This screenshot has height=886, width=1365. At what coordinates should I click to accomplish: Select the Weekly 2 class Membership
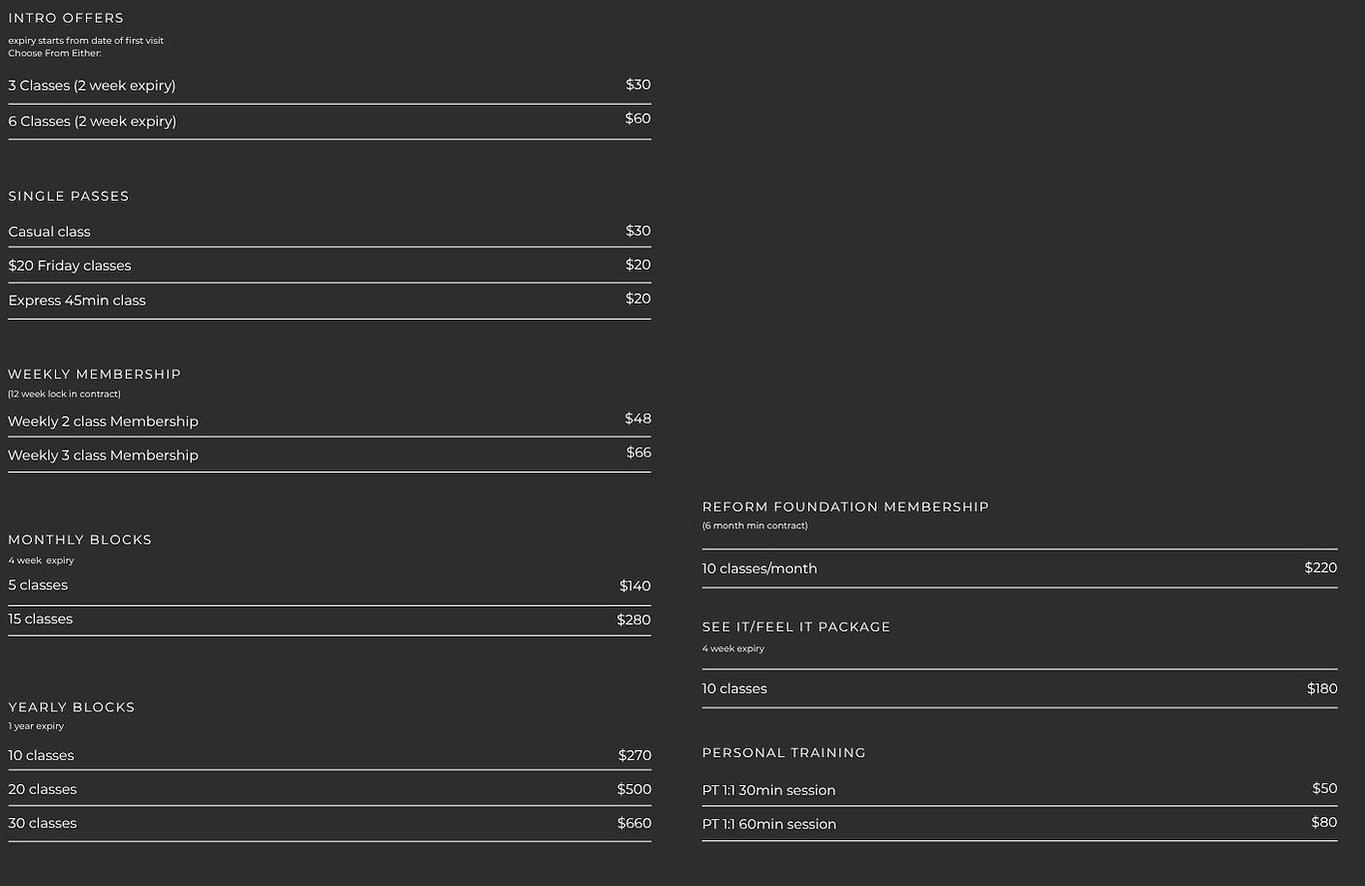[329, 421]
